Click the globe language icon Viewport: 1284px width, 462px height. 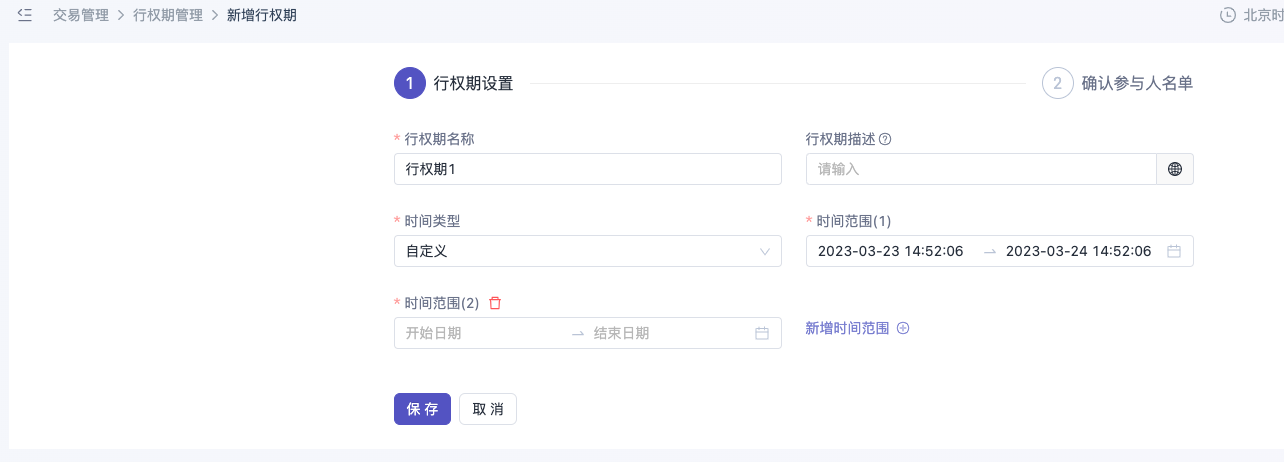tap(1175, 169)
